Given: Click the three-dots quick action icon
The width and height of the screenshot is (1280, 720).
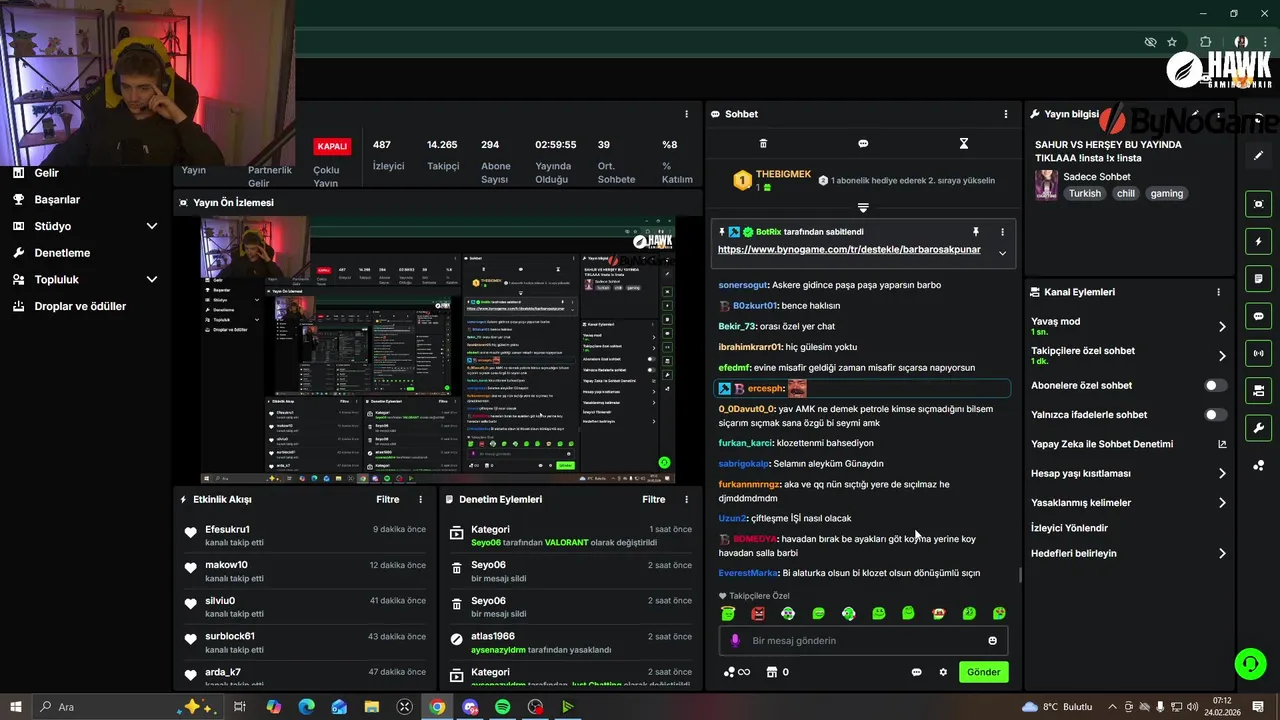Looking at the screenshot, I should pyautogui.click(x=1259, y=465).
